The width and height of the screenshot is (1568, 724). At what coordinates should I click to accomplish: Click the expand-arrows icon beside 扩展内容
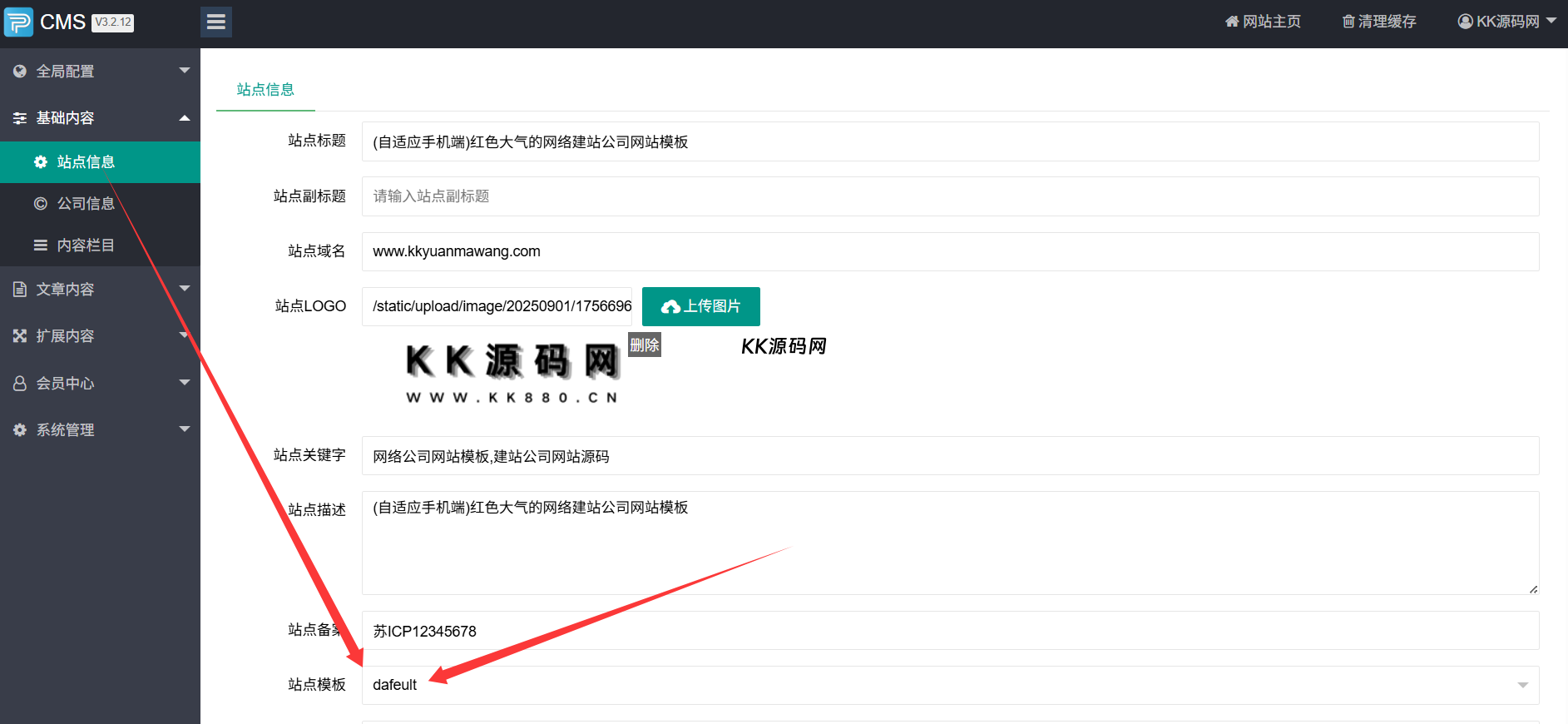click(x=20, y=336)
